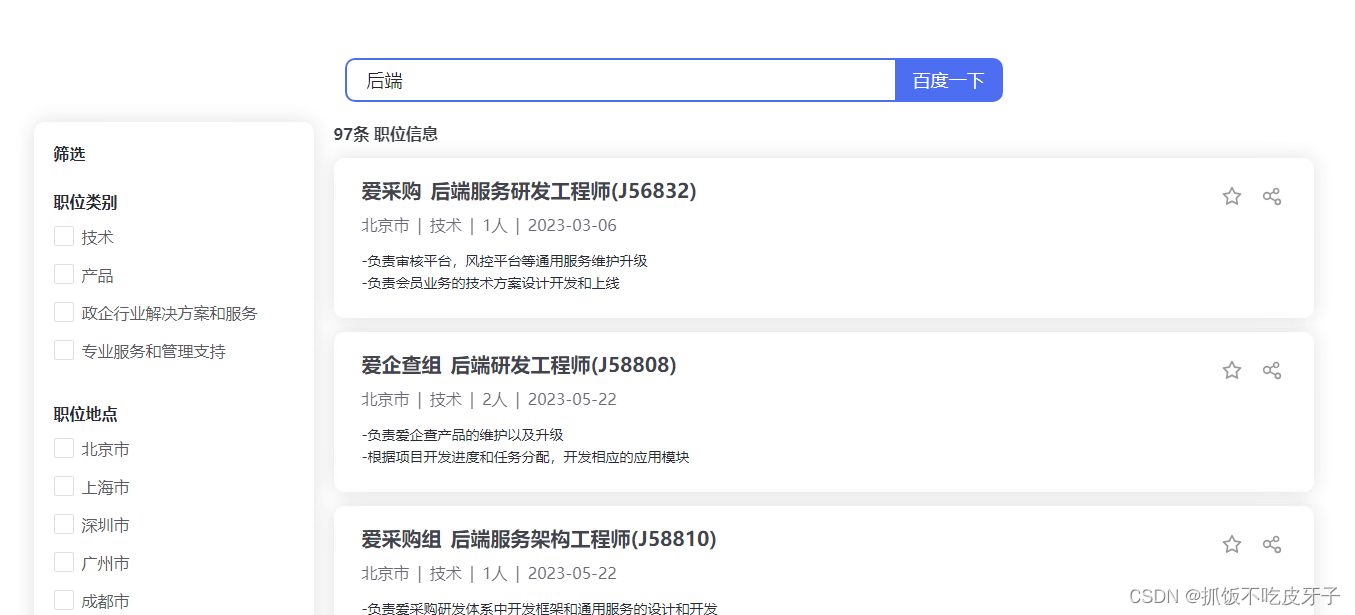This screenshot has height=615, width=1355.
Task: Click the 2人 headcount in J58808 card
Action: click(495, 399)
